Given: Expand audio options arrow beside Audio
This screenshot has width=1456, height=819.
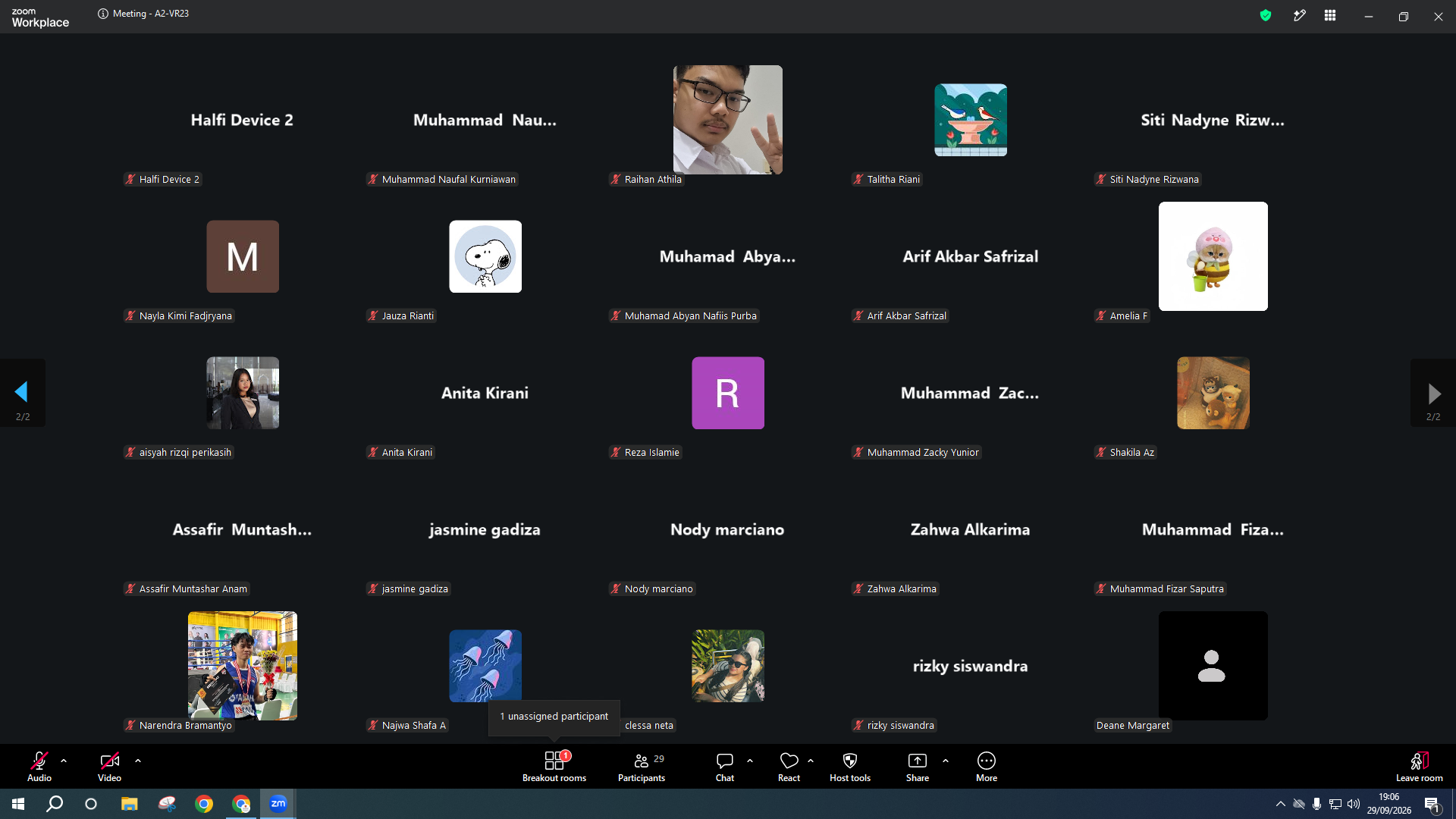Looking at the screenshot, I should [x=64, y=761].
